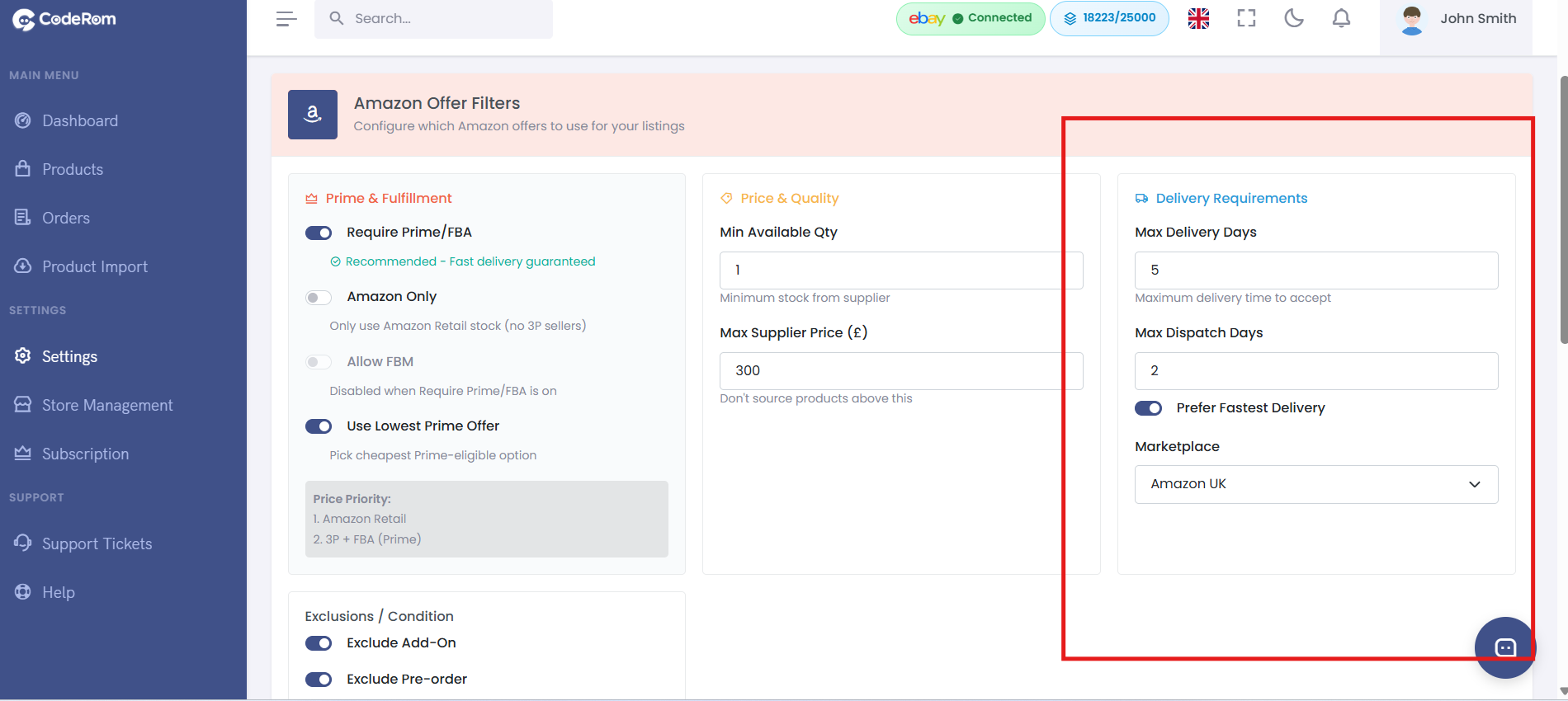
Task: Click the Price Priority info box
Action: click(x=487, y=519)
